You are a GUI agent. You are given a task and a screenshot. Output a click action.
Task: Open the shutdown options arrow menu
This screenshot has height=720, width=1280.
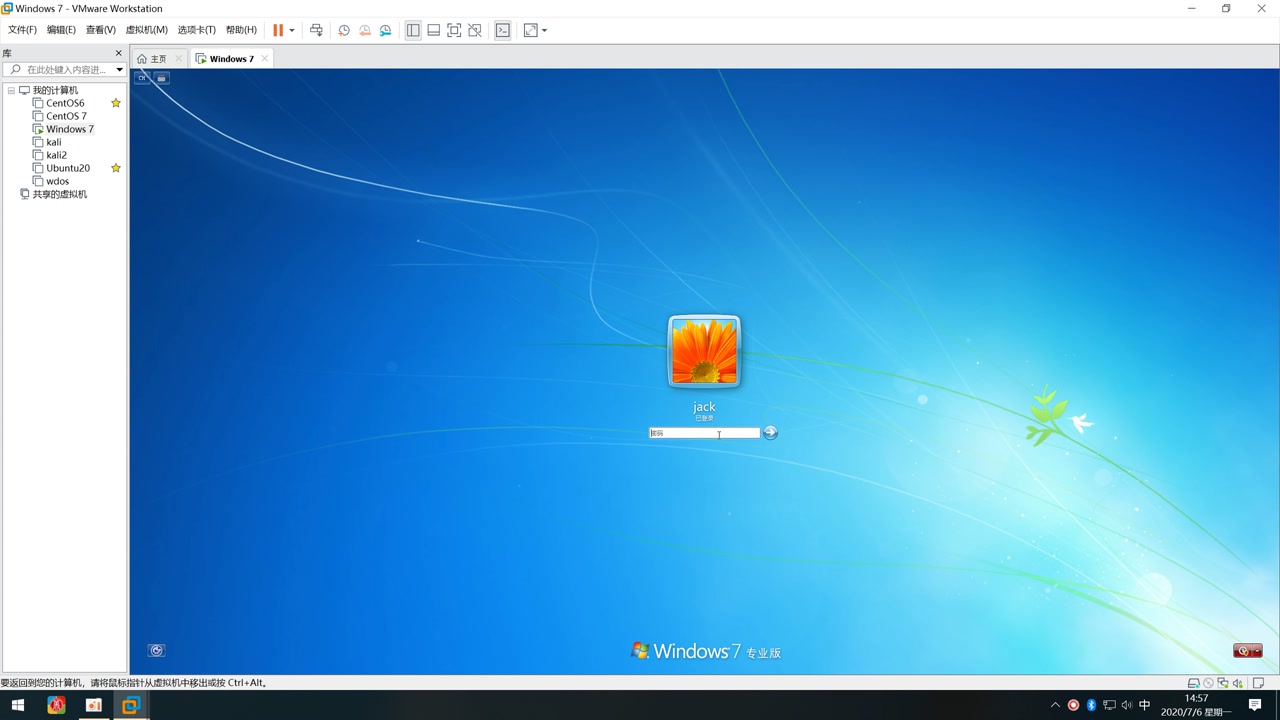point(1257,651)
